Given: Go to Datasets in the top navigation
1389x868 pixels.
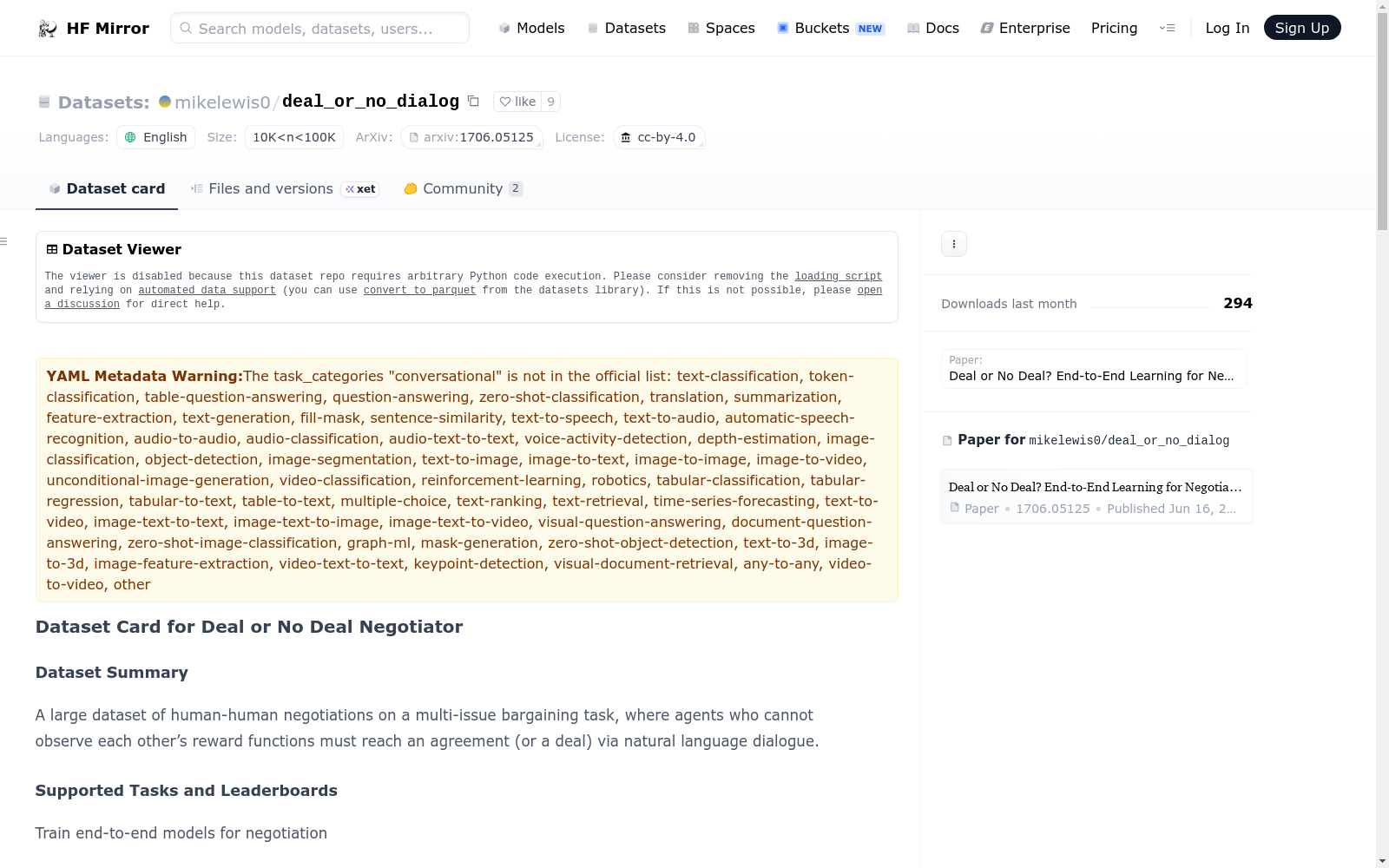Looking at the screenshot, I should tap(627, 28).
